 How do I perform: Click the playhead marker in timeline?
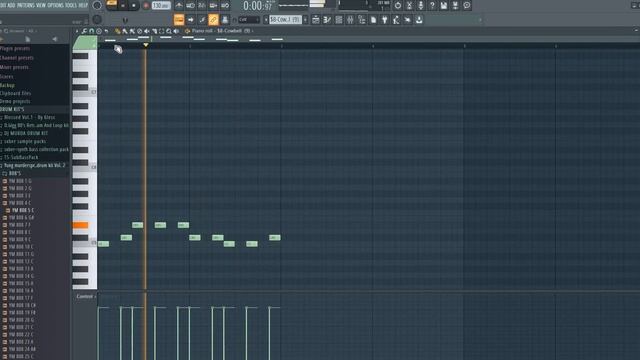pos(146,45)
